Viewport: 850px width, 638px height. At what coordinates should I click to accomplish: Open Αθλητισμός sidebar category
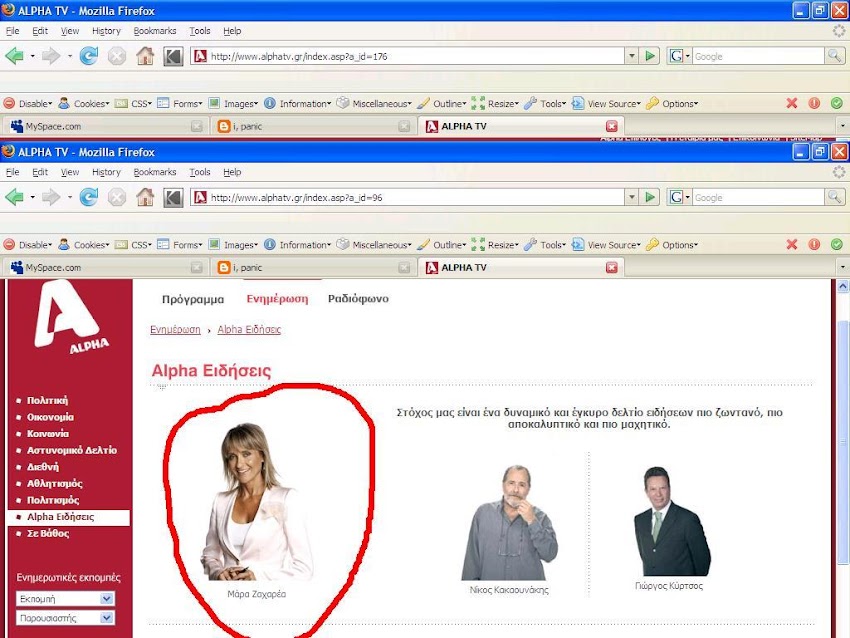[x=55, y=484]
